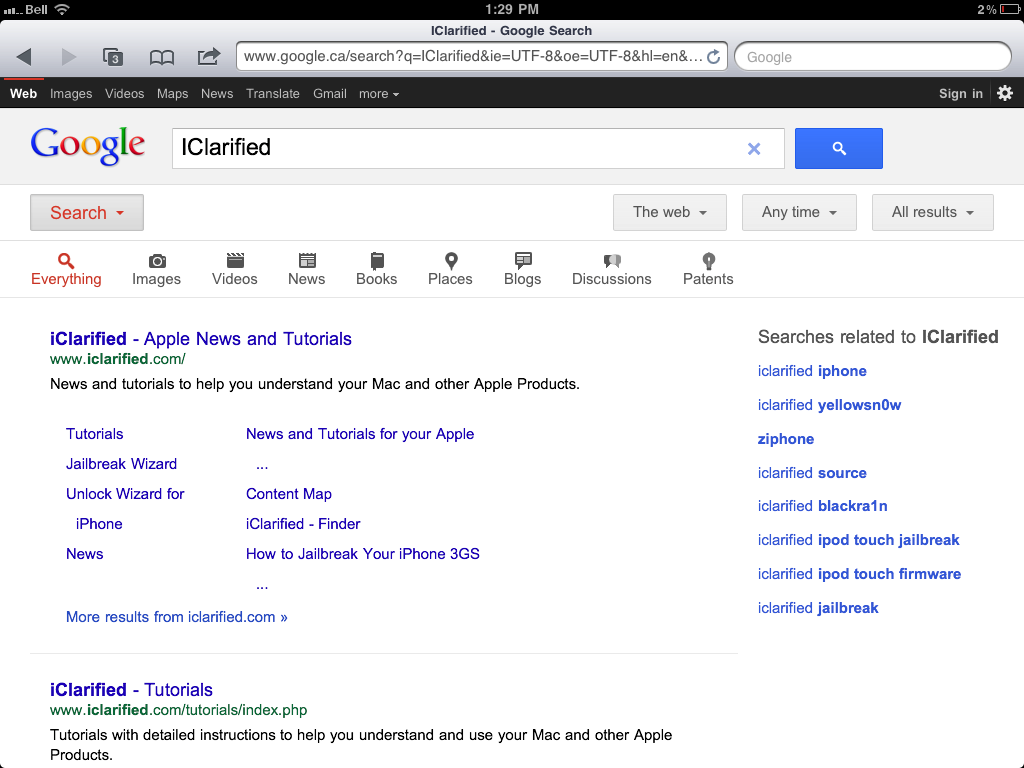Open the tabs switcher icon
The height and width of the screenshot is (768, 1024).
(x=113, y=57)
